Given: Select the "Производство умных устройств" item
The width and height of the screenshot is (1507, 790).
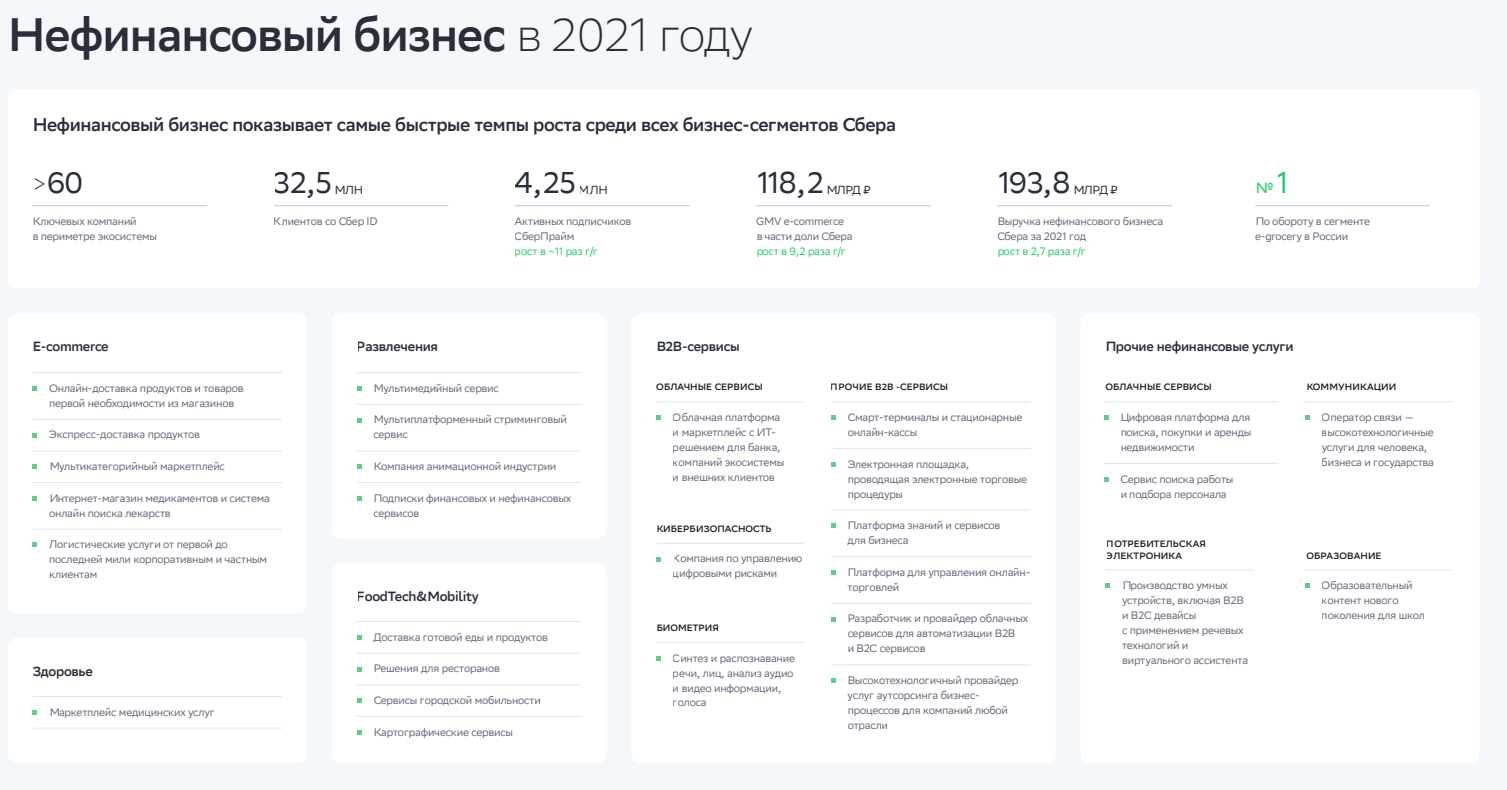Looking at the screenshot, I should [1184, 622].
